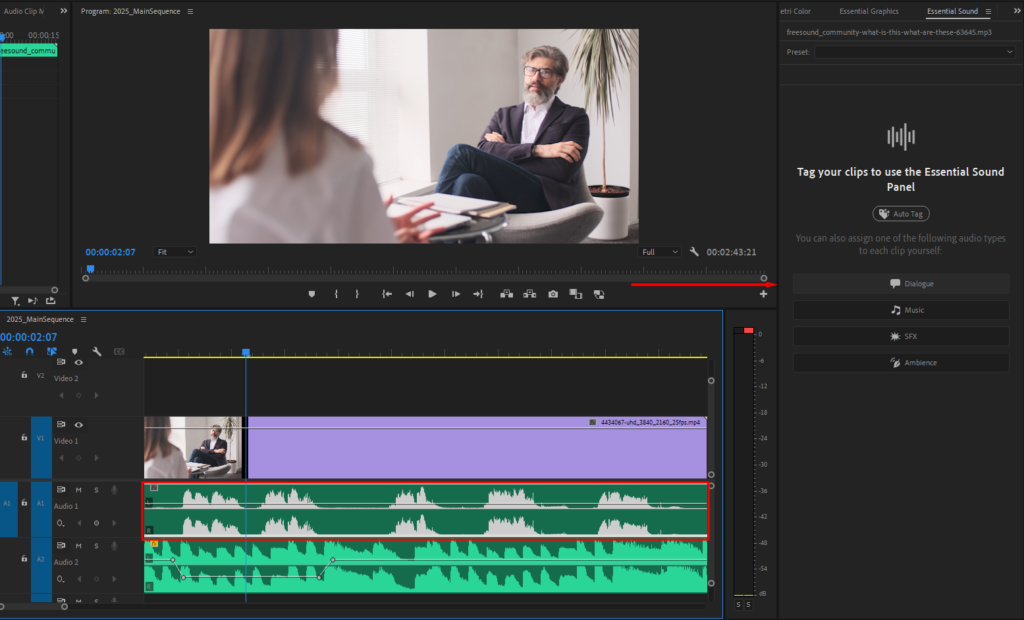
Task: Open the zoom level Fit dropdown
Action: coord(174,252)
